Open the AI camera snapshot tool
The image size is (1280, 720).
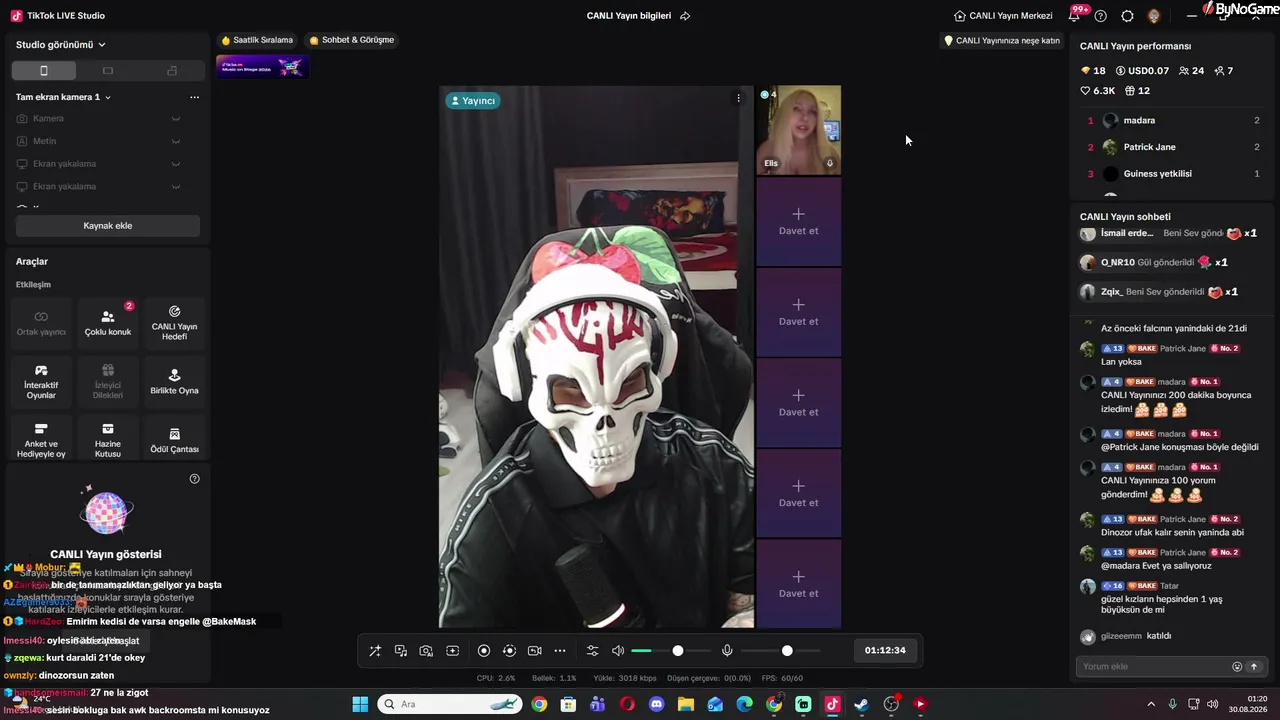[426, 651]
